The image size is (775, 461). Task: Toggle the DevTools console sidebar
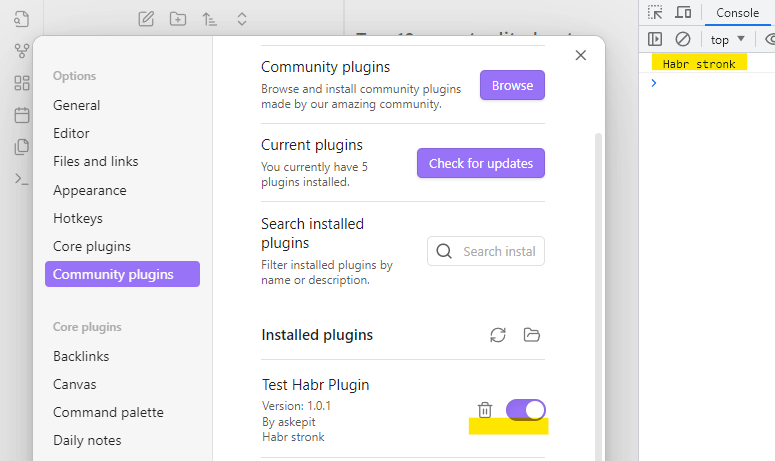[x=655, y=39]
